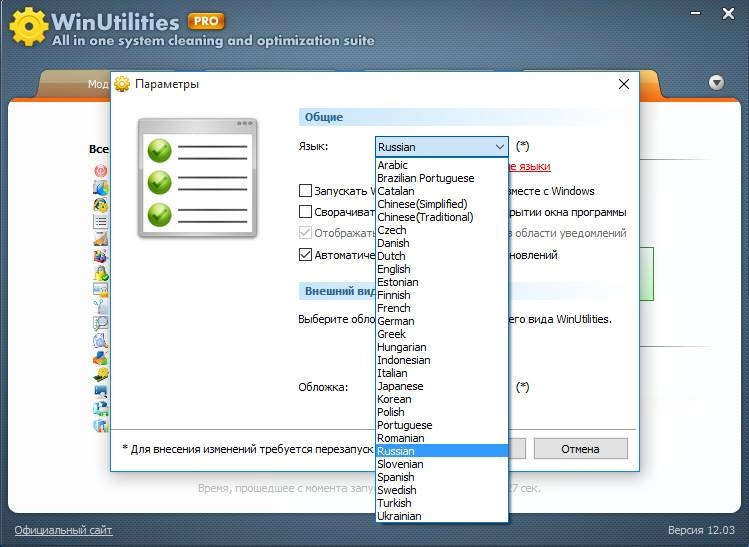The height and width of the screenshot is (547, 749).
Task: Click the colored registry cubes icon
Action: click(x=101, y=256)
